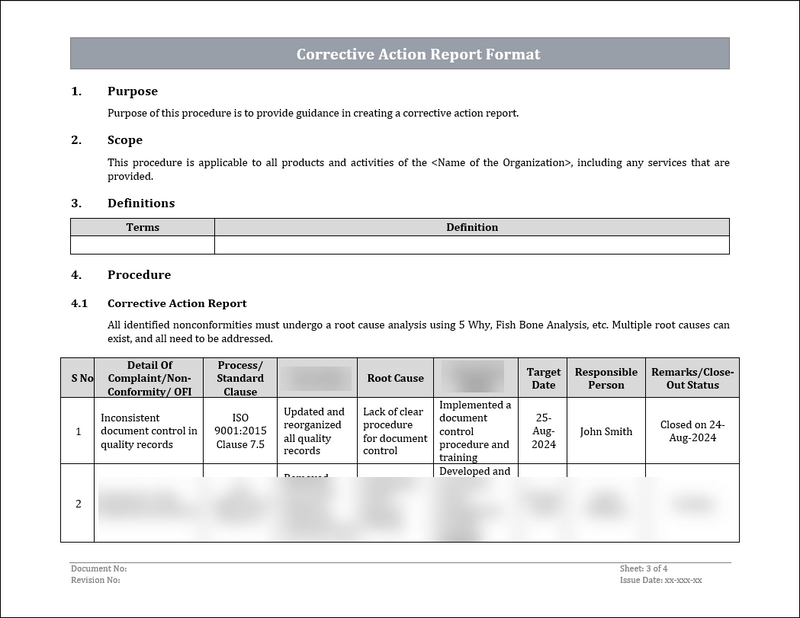
Task: Click the 'Updated and reorganized all quality records' cell
Action: [x=317, y=431]
